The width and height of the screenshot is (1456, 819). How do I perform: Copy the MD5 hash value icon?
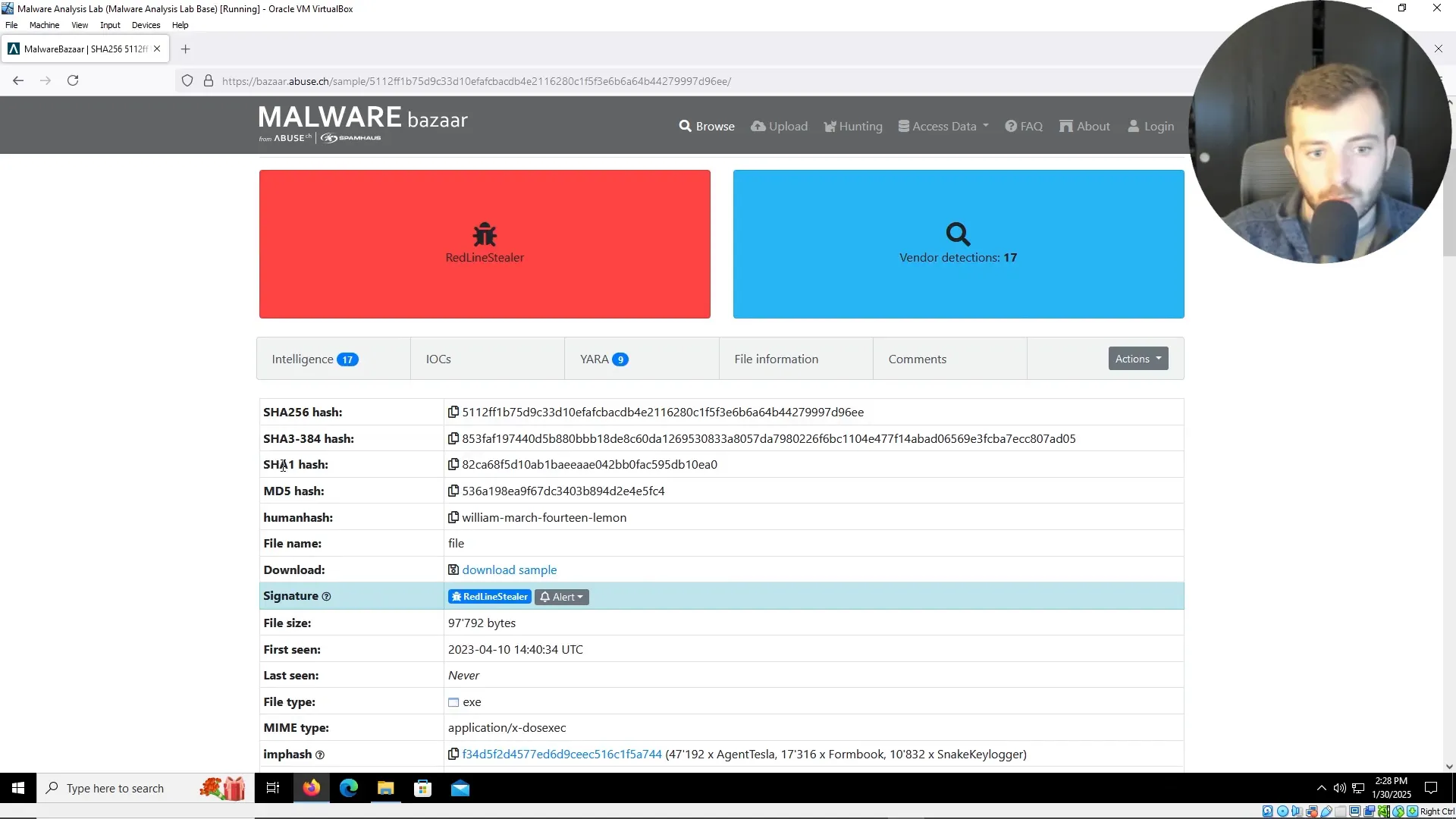[453, 491]
